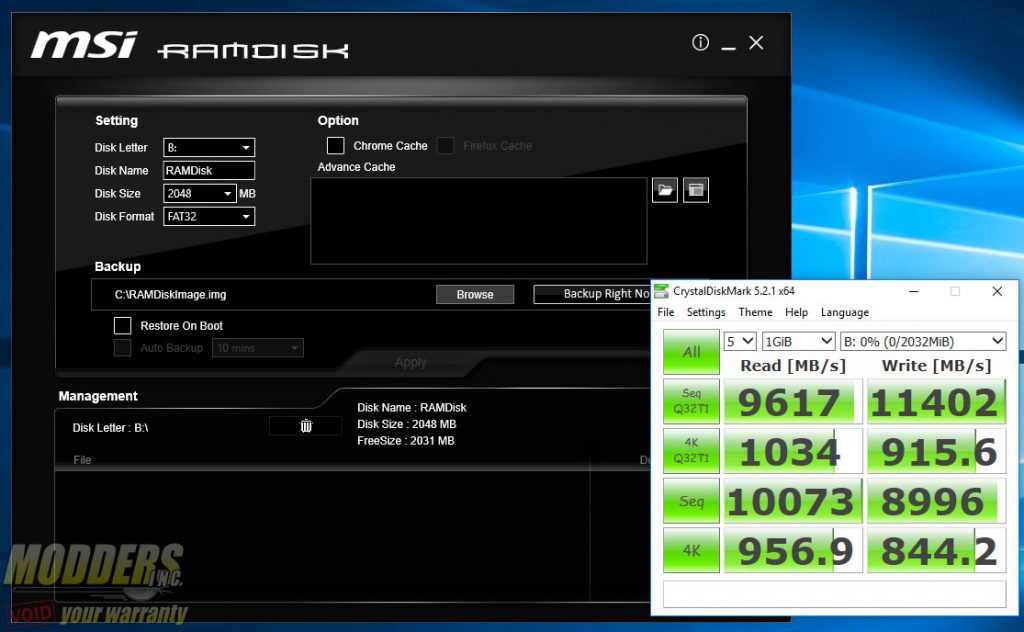Open the Theme menu in CrystalDiskMark
The width and height of the screenshot is (1024, 632).
click(755, 312)
